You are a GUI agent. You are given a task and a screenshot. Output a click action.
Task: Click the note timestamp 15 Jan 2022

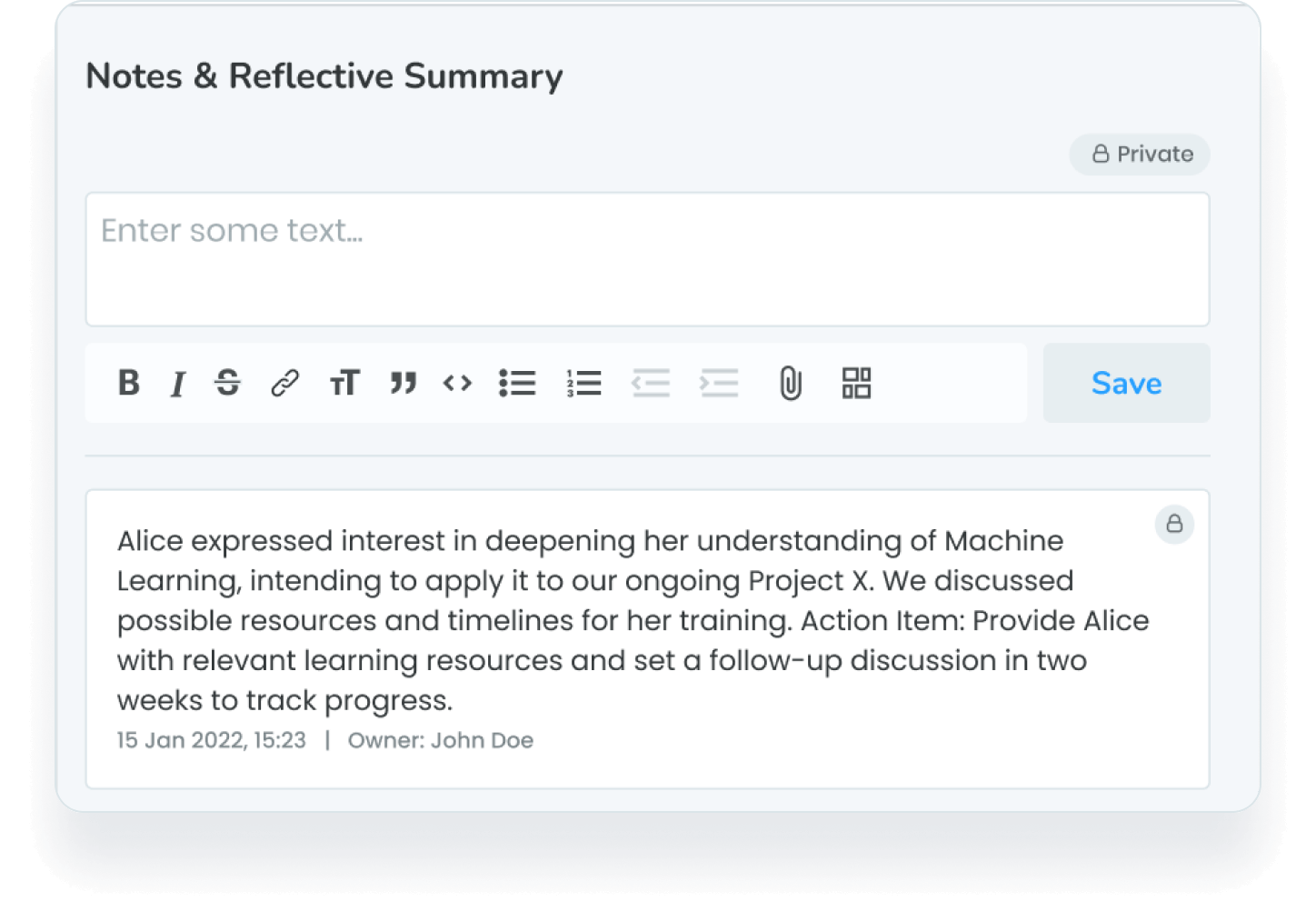click(x=211, y=740)
